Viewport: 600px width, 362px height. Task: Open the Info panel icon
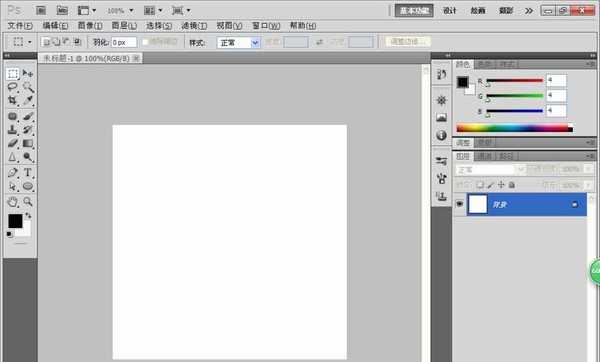(442, 135)
